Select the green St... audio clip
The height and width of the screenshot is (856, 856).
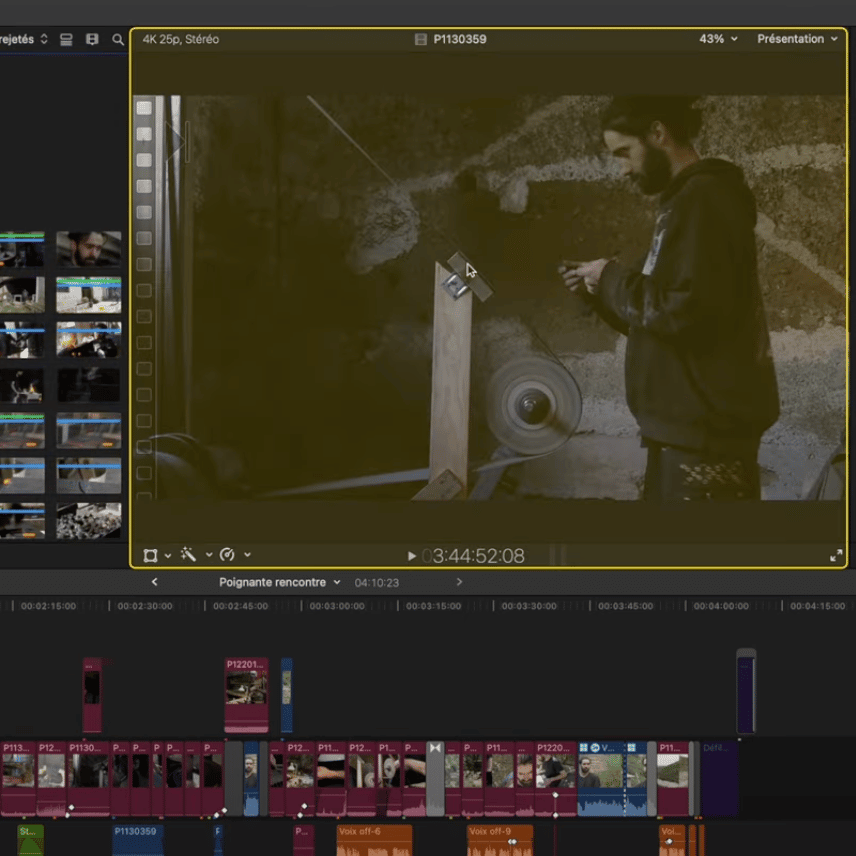click(31, 840)
